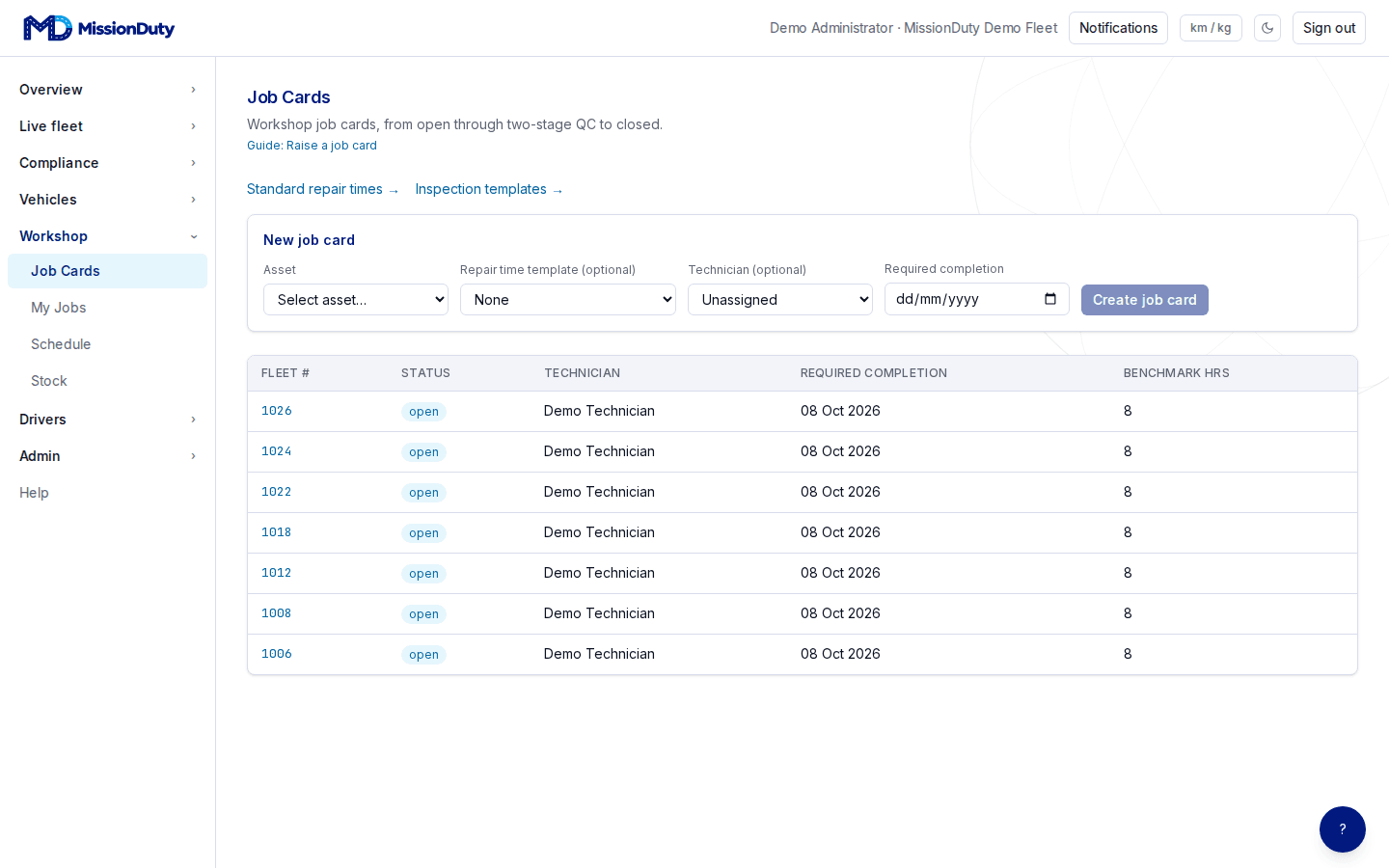Click the MissionDuty logo
This screenshot has width=1389, height=868.
coord(98,28)
